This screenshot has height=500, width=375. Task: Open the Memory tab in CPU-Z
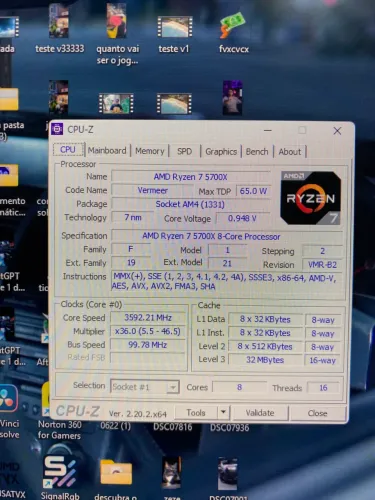(150, 151)
